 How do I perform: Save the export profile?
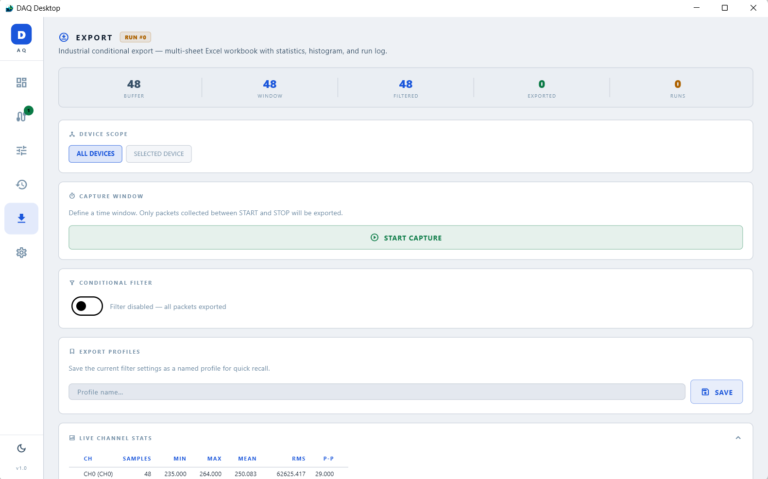click(x=717, y=392)
